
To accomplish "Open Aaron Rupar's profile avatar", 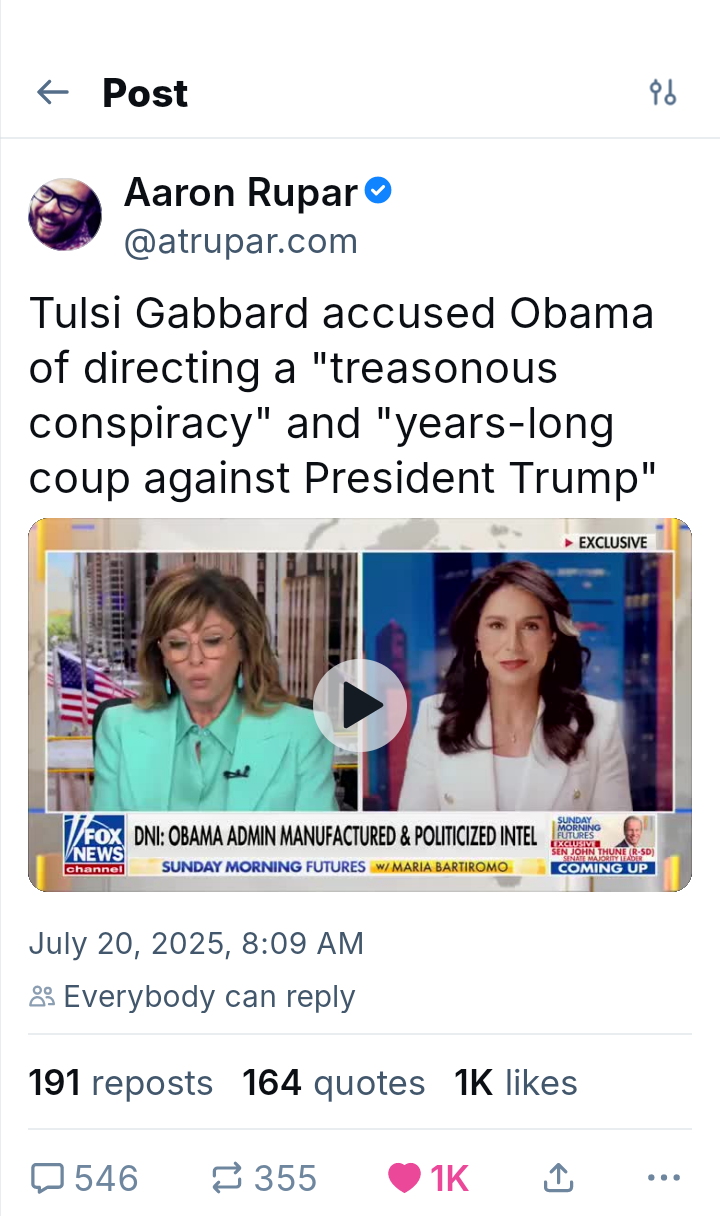I will pyautogui.click(x=65, y=214).
